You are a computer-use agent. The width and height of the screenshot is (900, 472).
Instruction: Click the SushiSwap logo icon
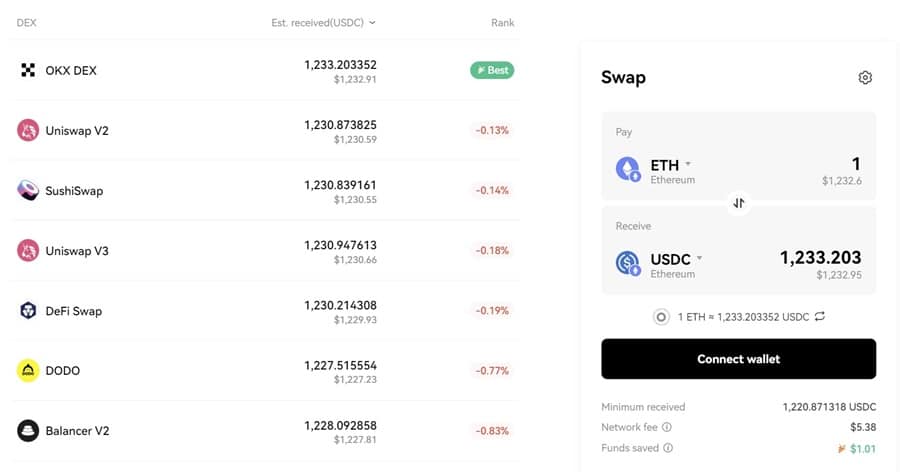[28, 190]
